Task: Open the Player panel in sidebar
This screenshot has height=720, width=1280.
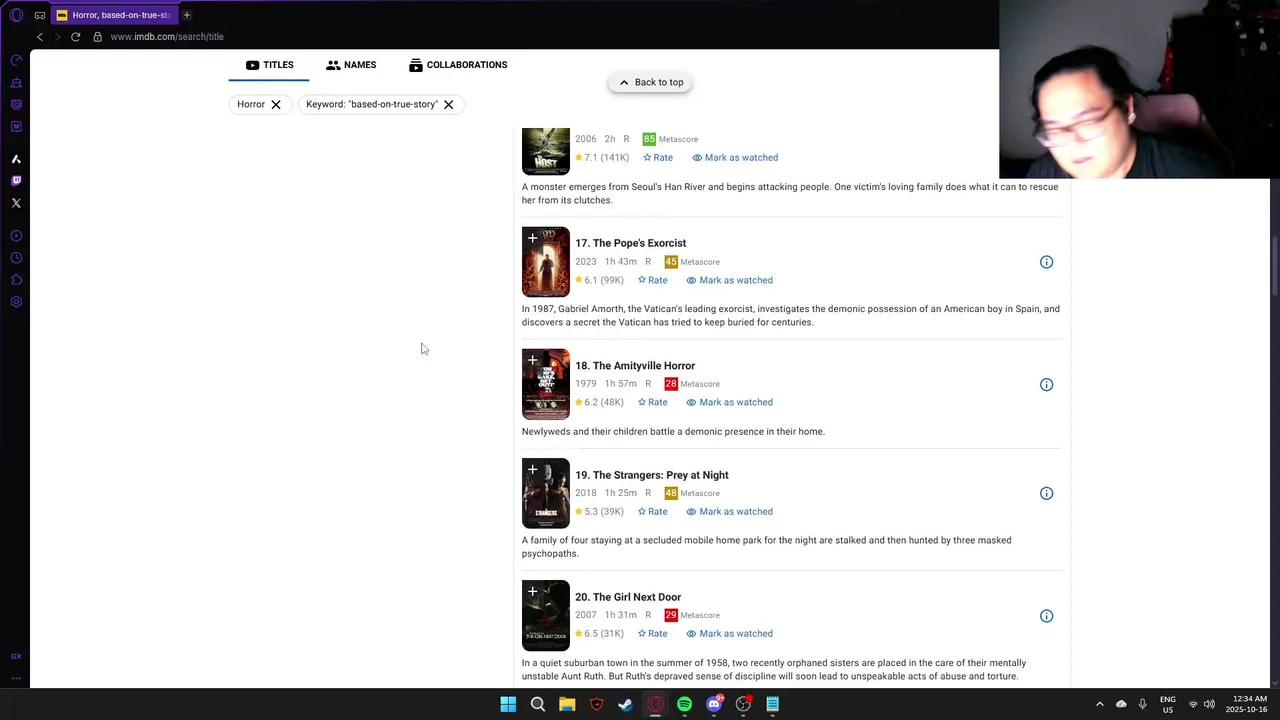Action: pyautogui.click(x=16, y=236)
